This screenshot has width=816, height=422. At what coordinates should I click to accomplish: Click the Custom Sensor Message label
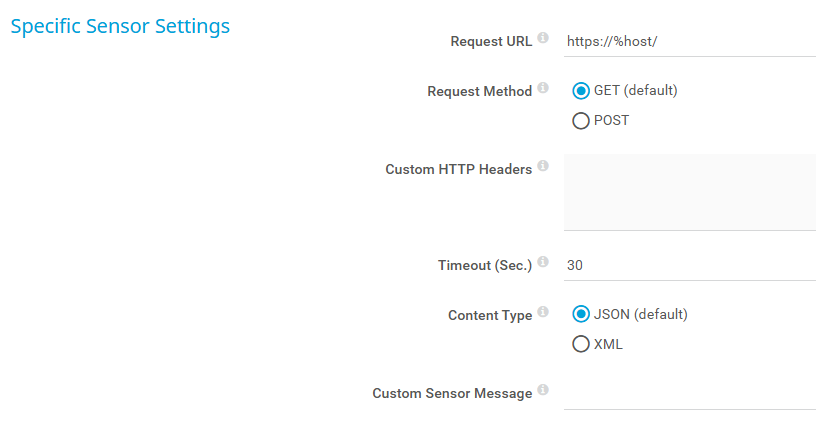pyautogui.click(x=452, y=393)
